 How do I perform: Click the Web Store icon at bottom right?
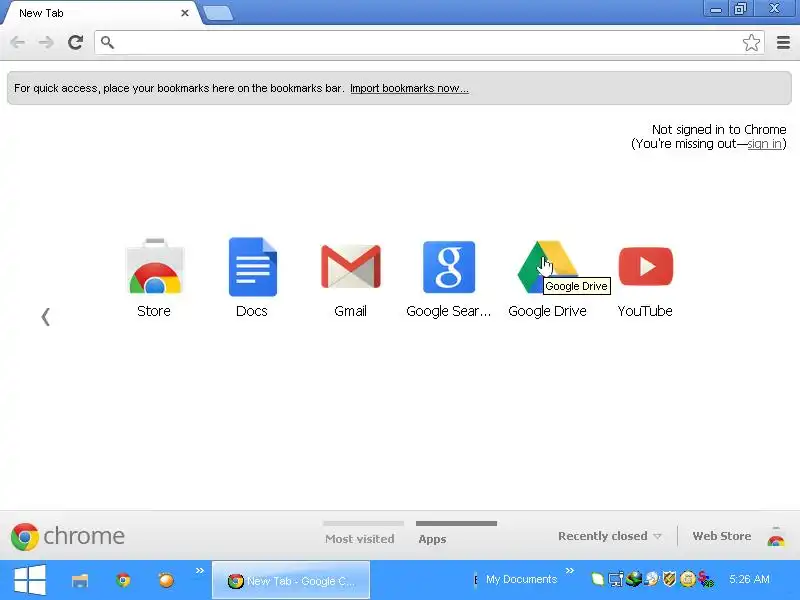click(x=776, y=537)
